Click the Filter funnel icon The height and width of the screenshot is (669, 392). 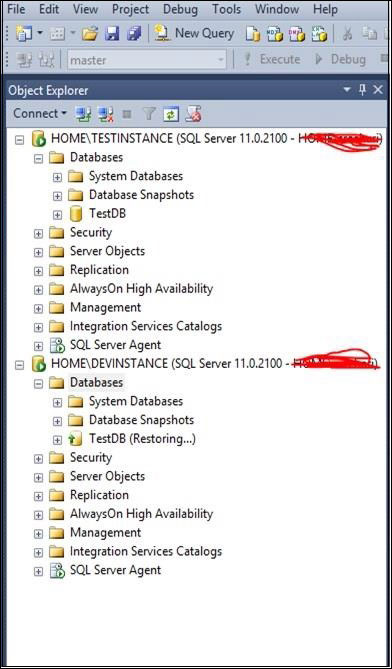tap(149, 114)
